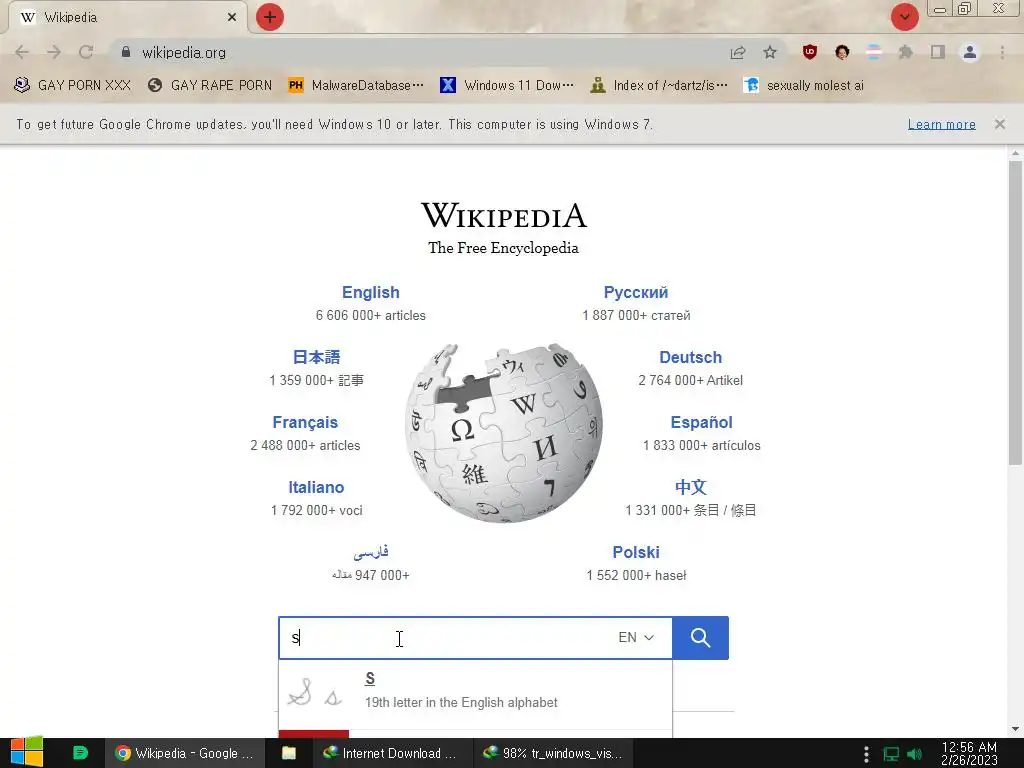Open the 中文 Wikipedia link
The width and height of the screenshot is (1024, 768).
coord(690,487)
